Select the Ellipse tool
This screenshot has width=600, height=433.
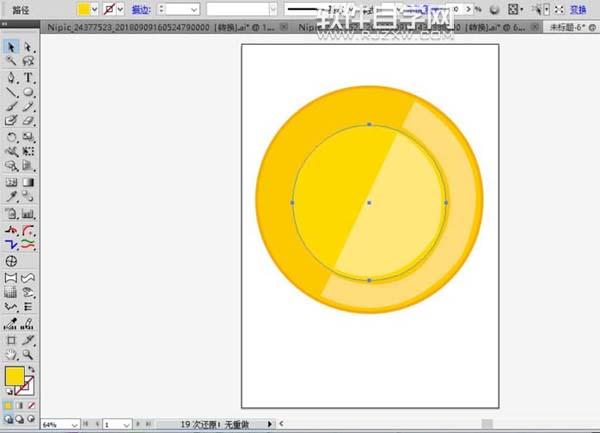pos(28,92)
